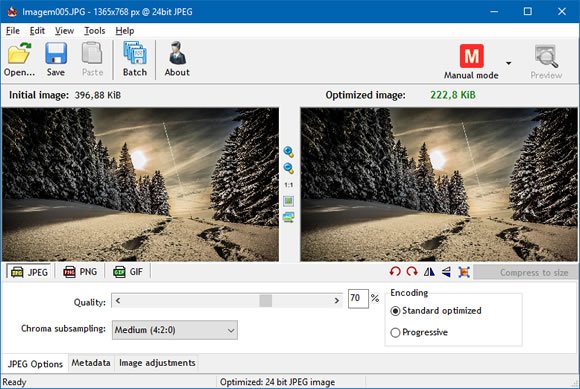This screenshot has height=389, width=580.
Task: Flip the image horizontally
Action: 429,272
